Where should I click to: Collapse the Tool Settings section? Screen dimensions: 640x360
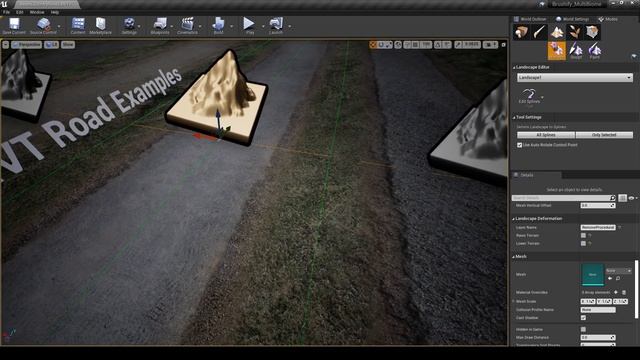514,118
